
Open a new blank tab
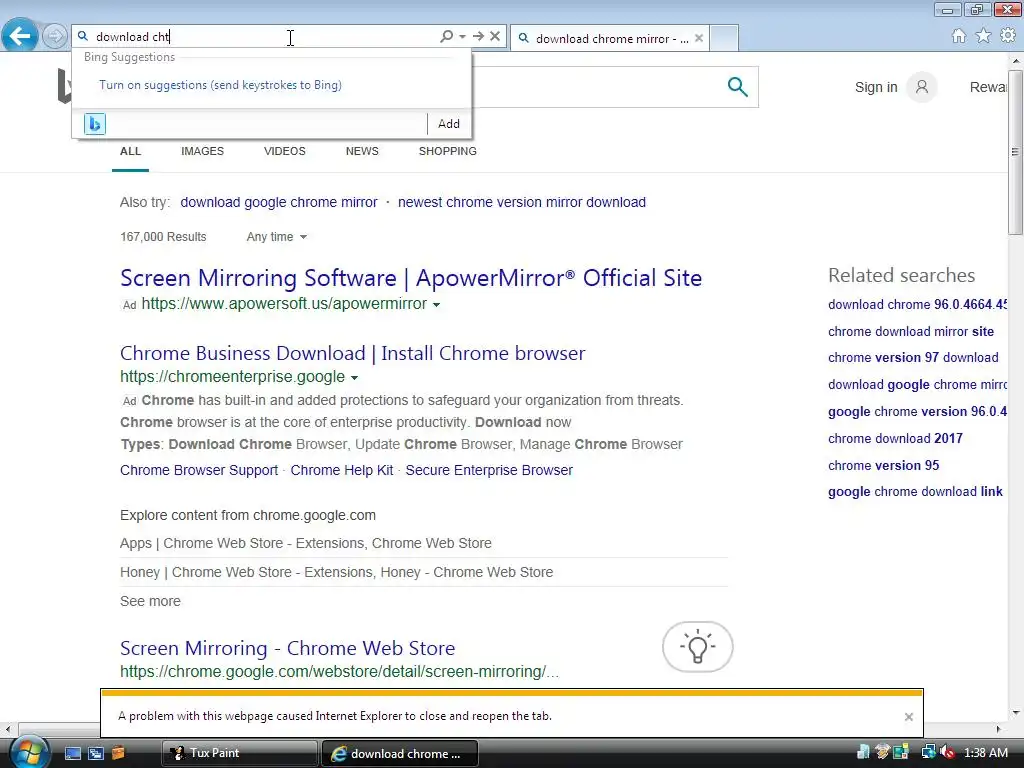(x=724, y=38)
